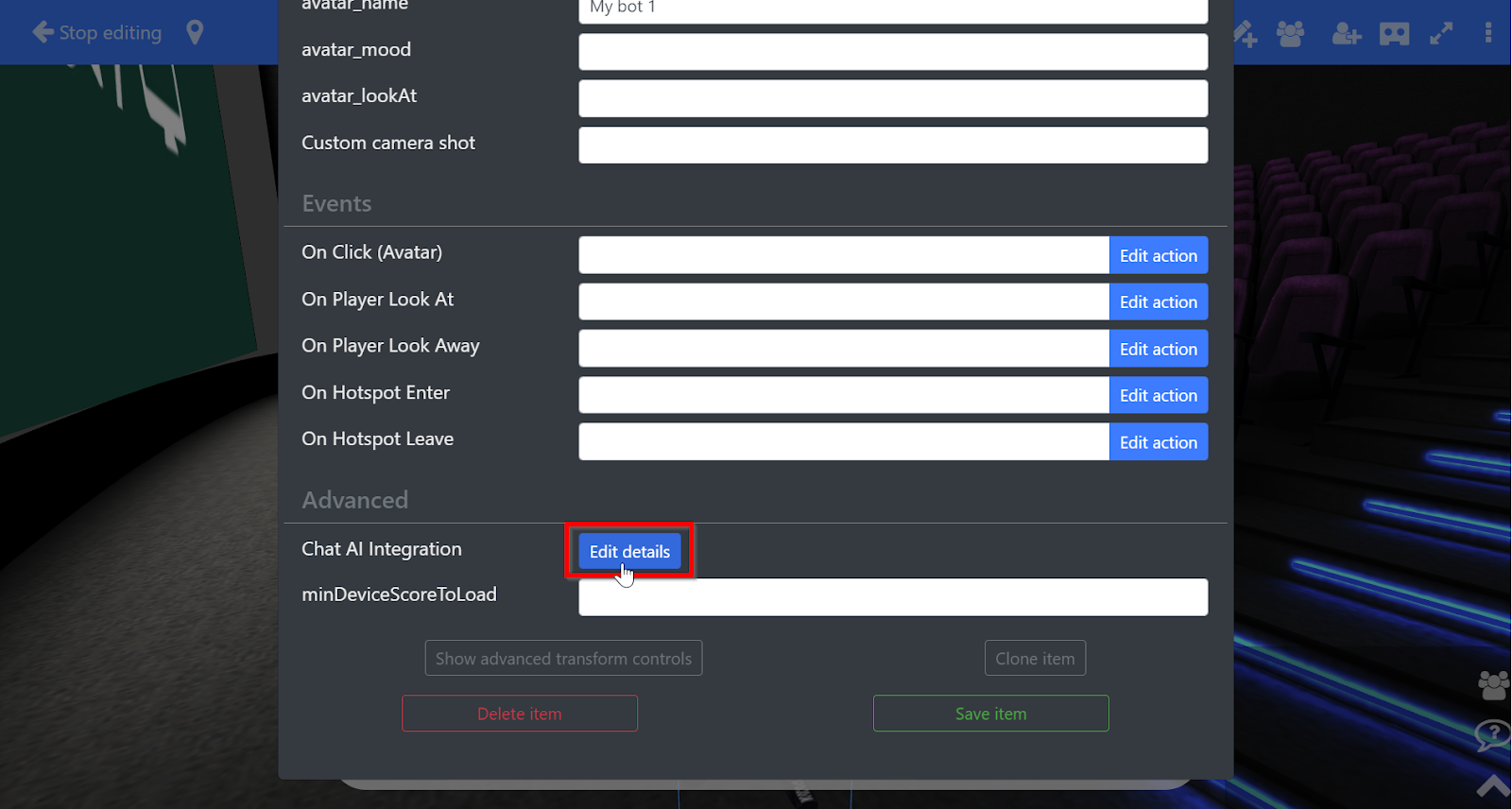Click the green Save item button
The width and height of the screenshot is (1512, 809).
990,714
